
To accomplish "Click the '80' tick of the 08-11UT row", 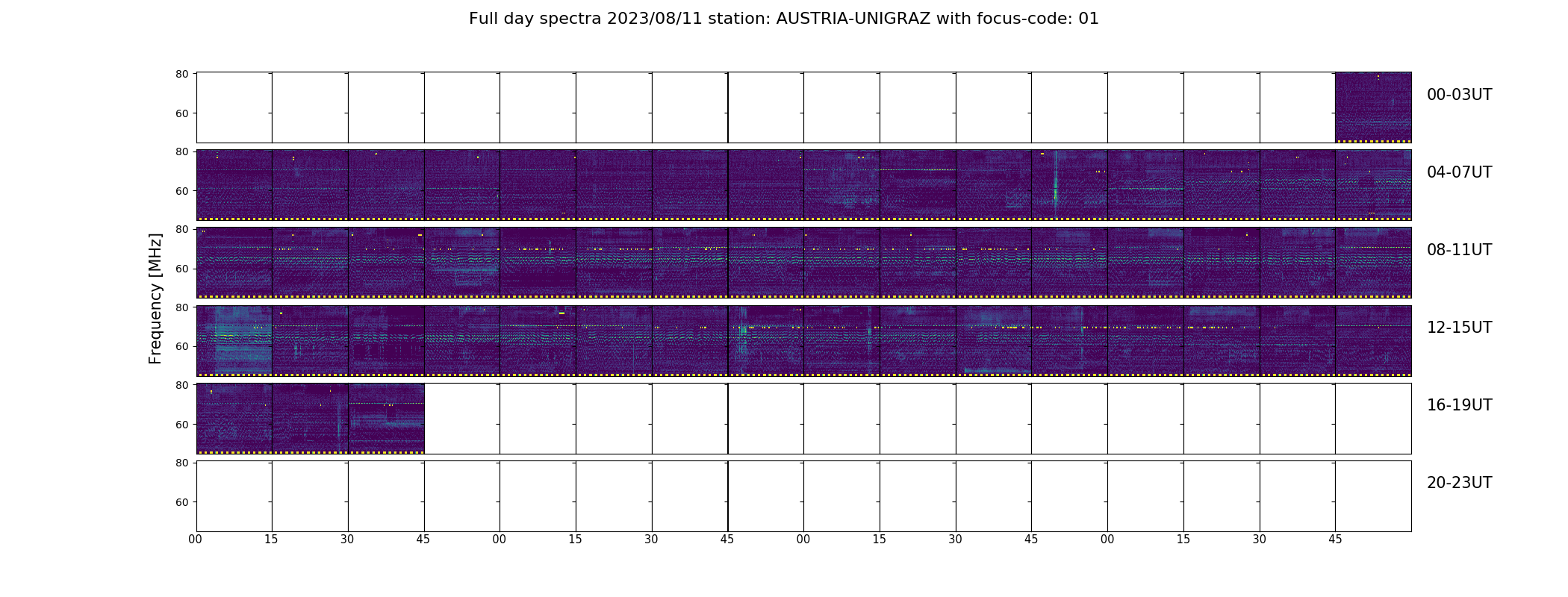I will (x=181, y=229).
